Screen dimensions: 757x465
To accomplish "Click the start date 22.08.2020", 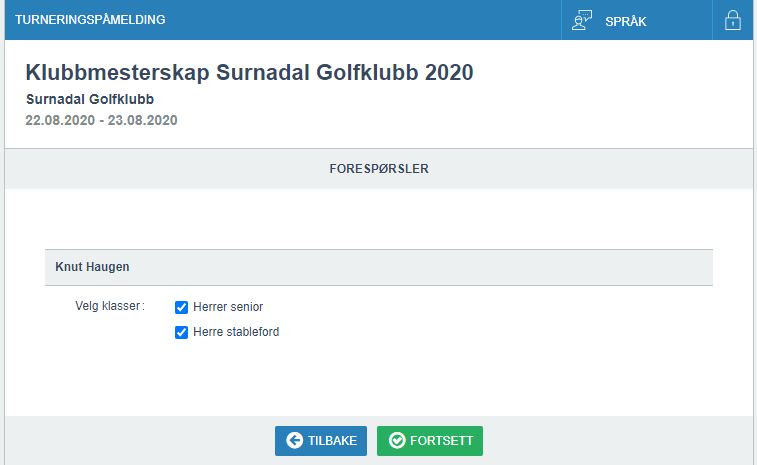I will (57, 120).
